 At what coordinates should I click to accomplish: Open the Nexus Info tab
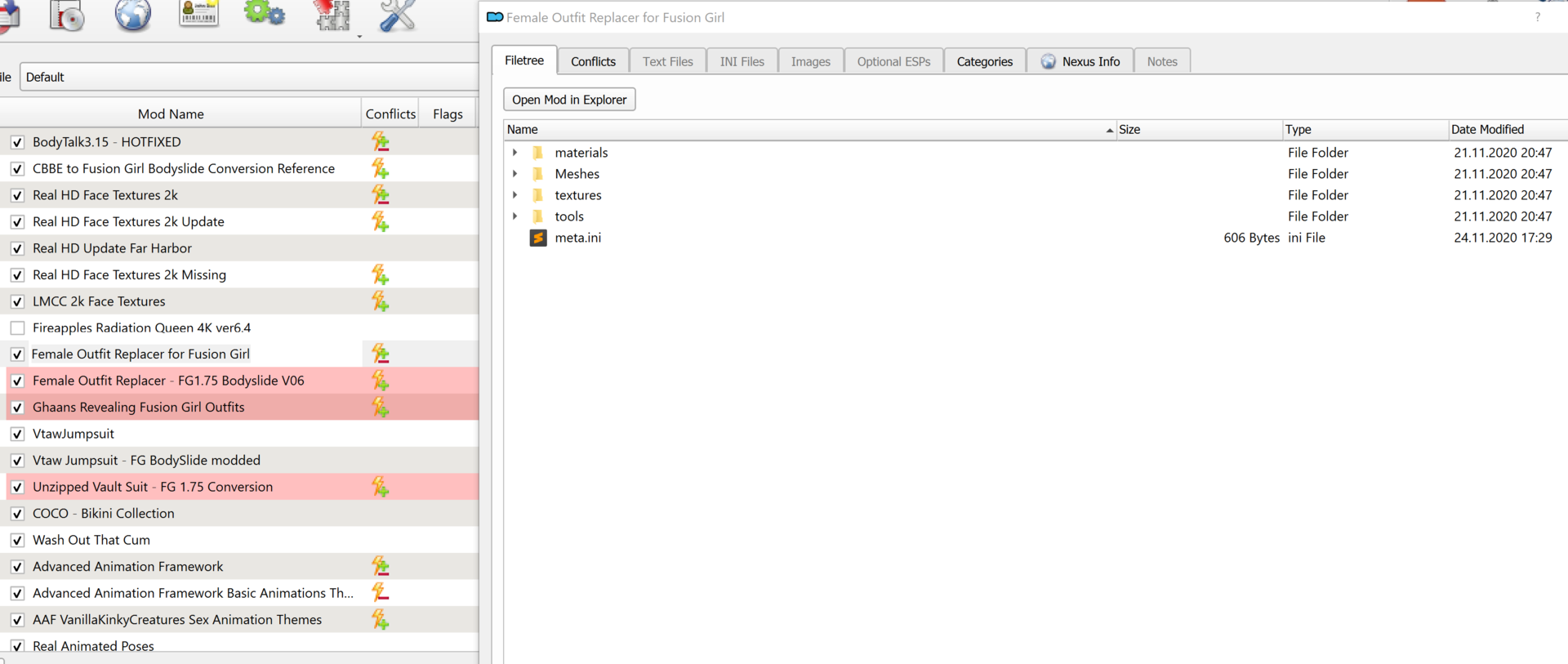(x=1080, y=61)
